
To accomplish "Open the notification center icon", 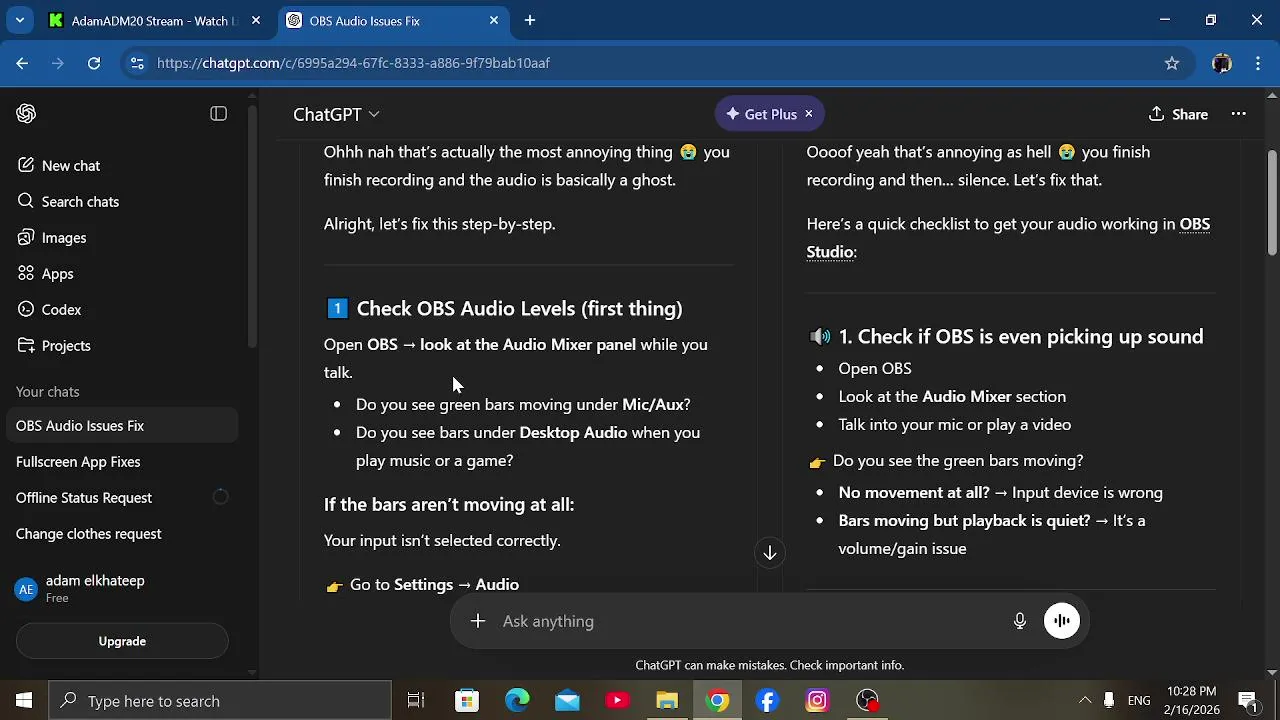I will tap(1247, 701).
